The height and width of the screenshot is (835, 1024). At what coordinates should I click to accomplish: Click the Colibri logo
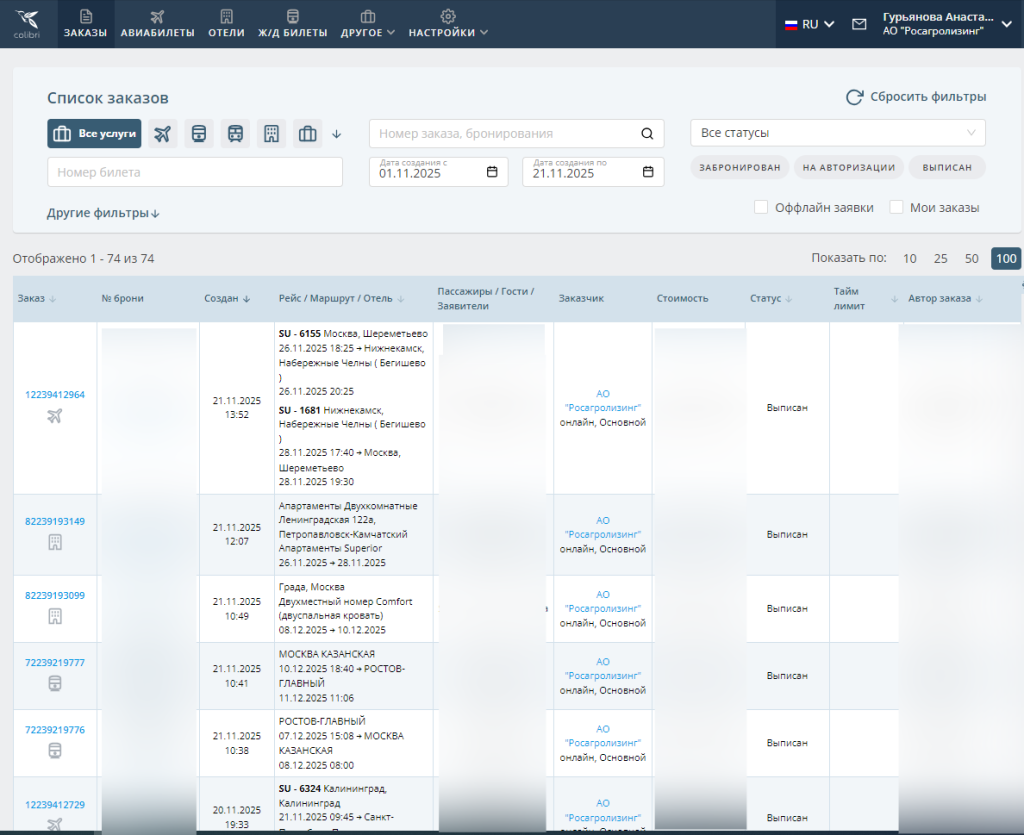(27, 24)
